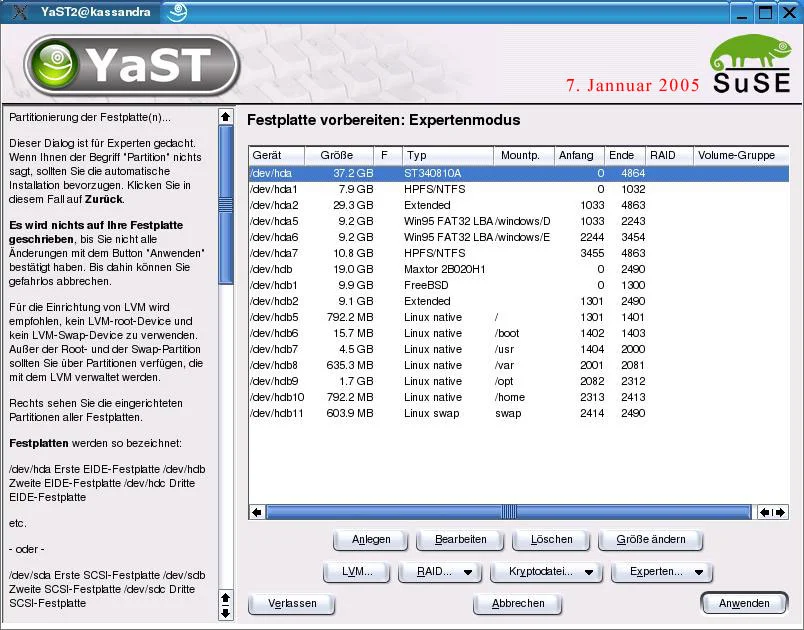Screen dimensions: 804x630
Task: Select the /dev/hda7 row
Action: 518,253
